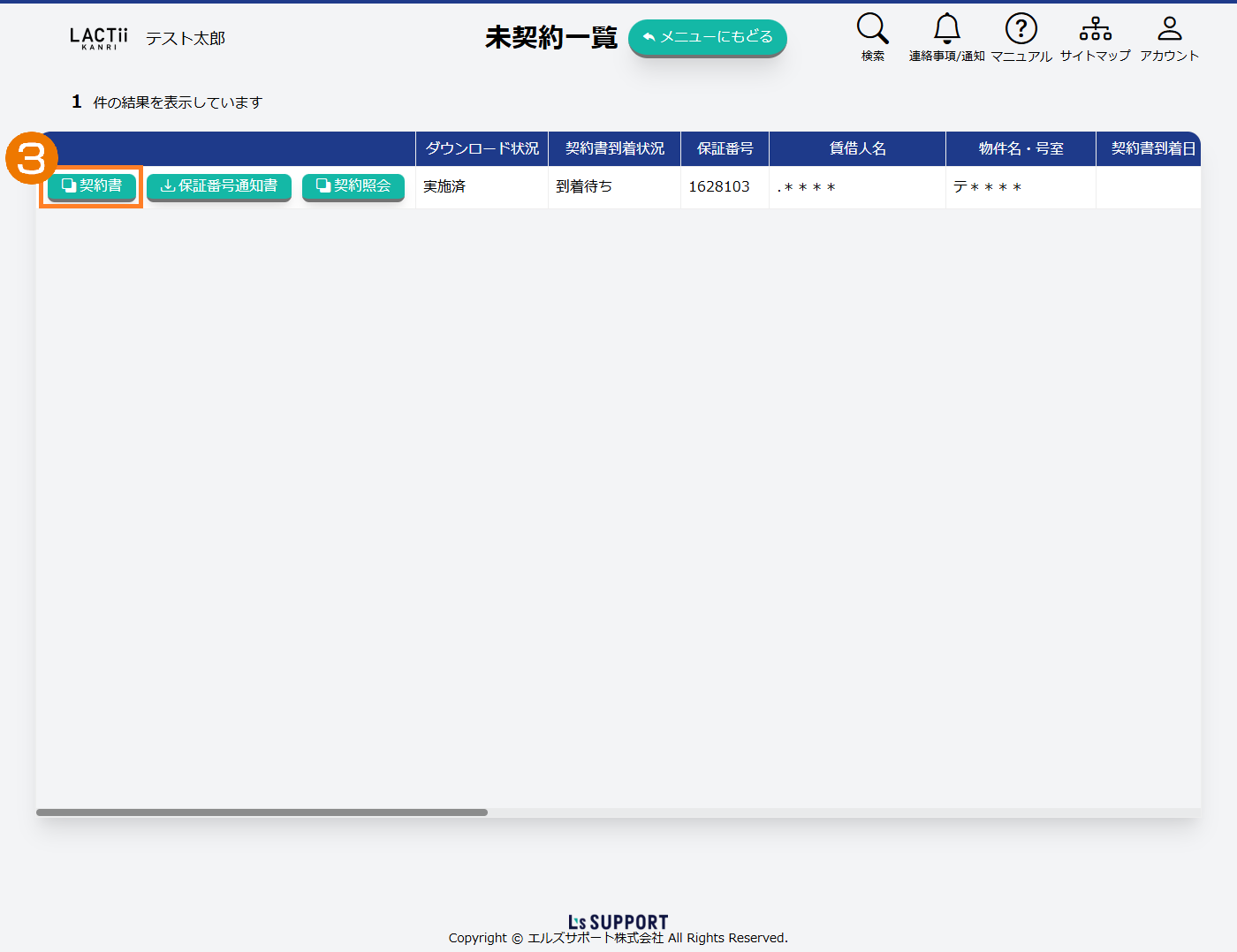Click the 契約照会 button
The image size is (1237, 952).
[353, 186]
